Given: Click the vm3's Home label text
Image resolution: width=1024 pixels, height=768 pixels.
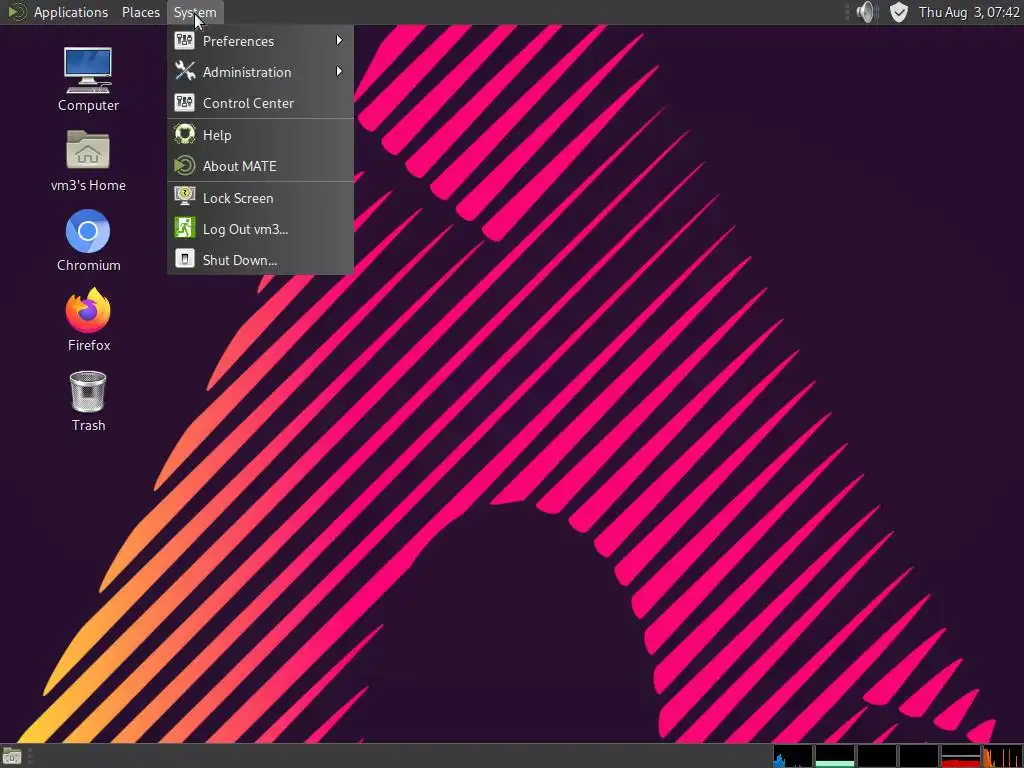Looking at the screenshot, I should pos(88,185).
